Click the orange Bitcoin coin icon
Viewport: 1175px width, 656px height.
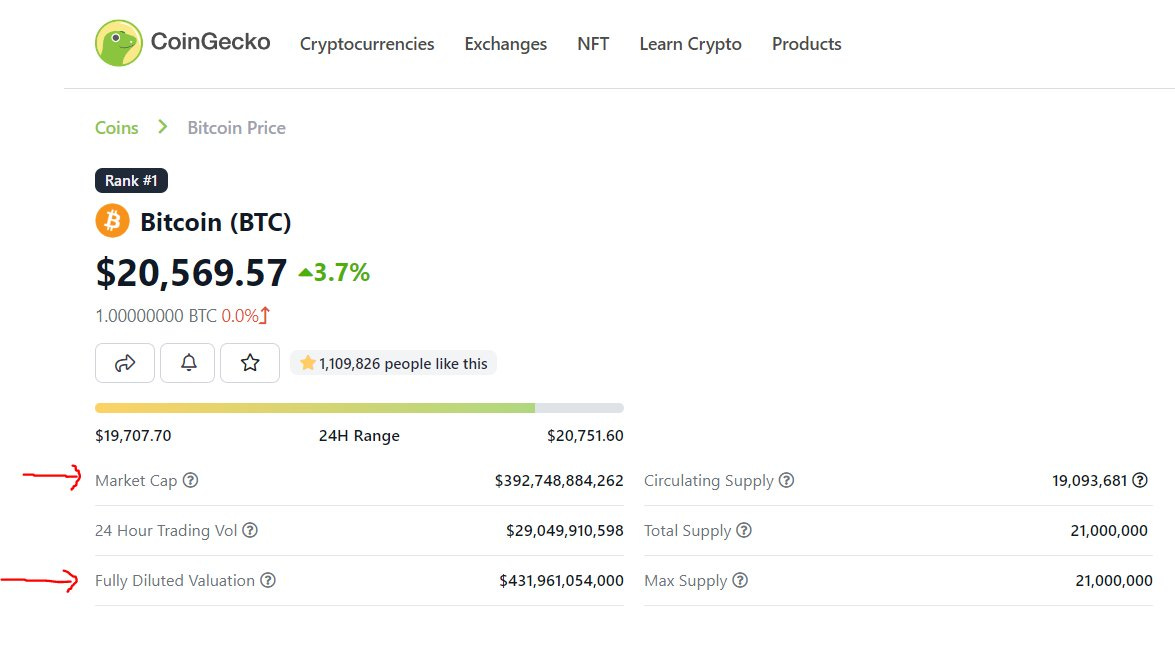click(x=112, y=221)
